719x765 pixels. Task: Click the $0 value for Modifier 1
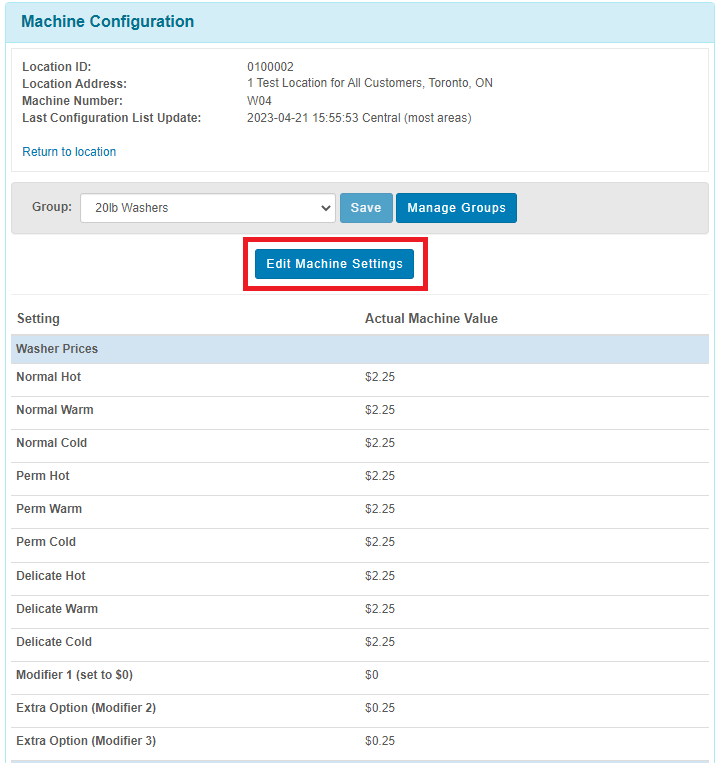[371, 675]
